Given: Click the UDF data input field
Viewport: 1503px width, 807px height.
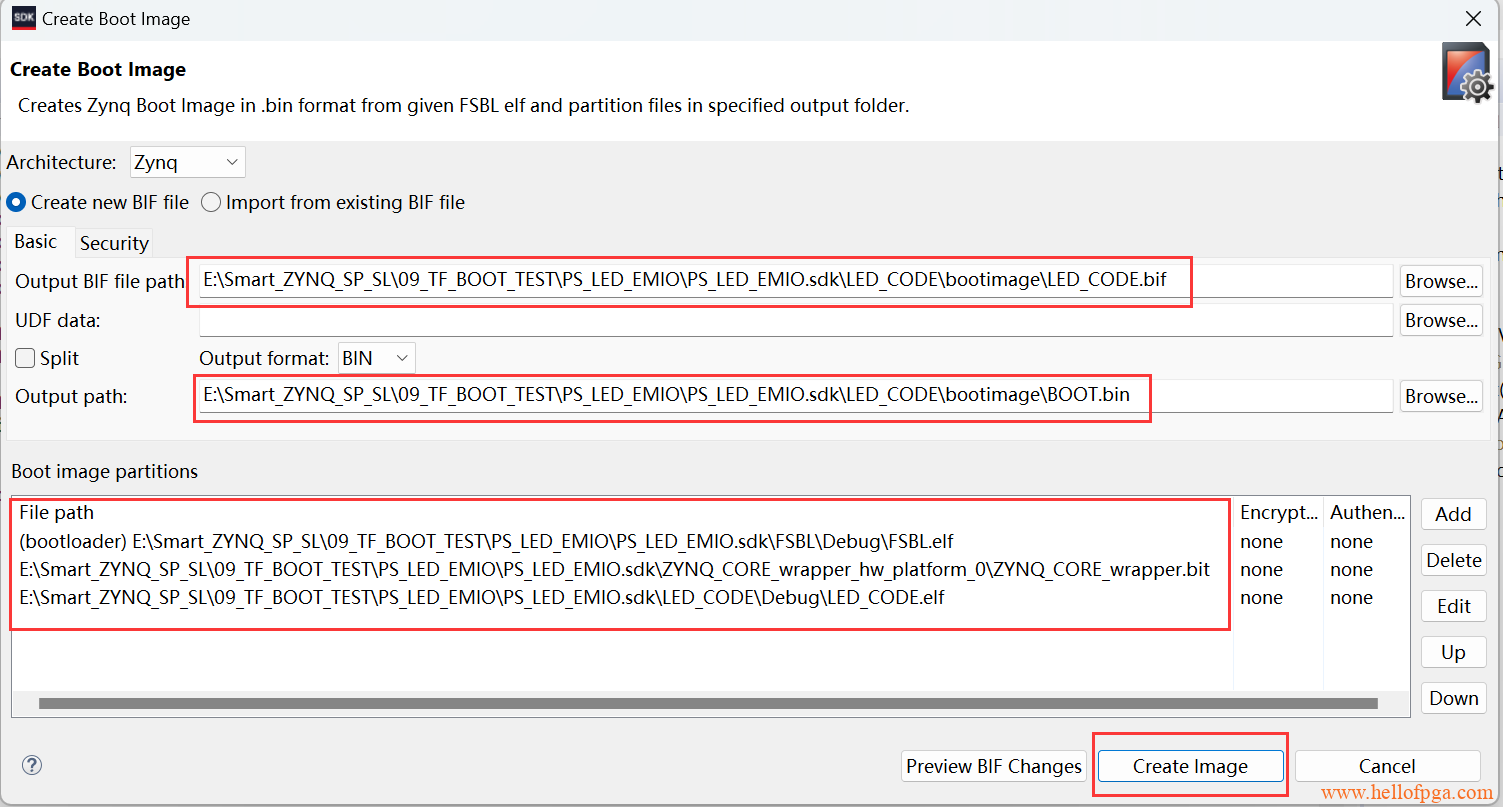Looking at the screenshot, I should [795, 320].
